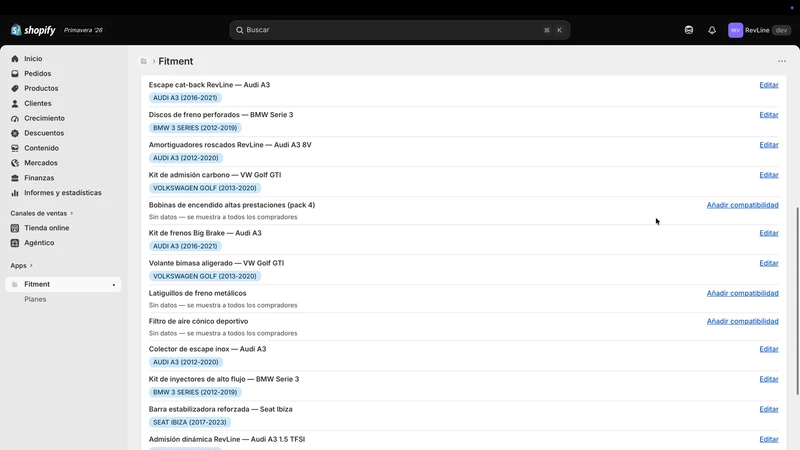The image size is (800, 450).
Task: Click VOLKSWAGEN GOLF tag under Volante bimasa
Action: pyautogui.click(x=205, y=277)
